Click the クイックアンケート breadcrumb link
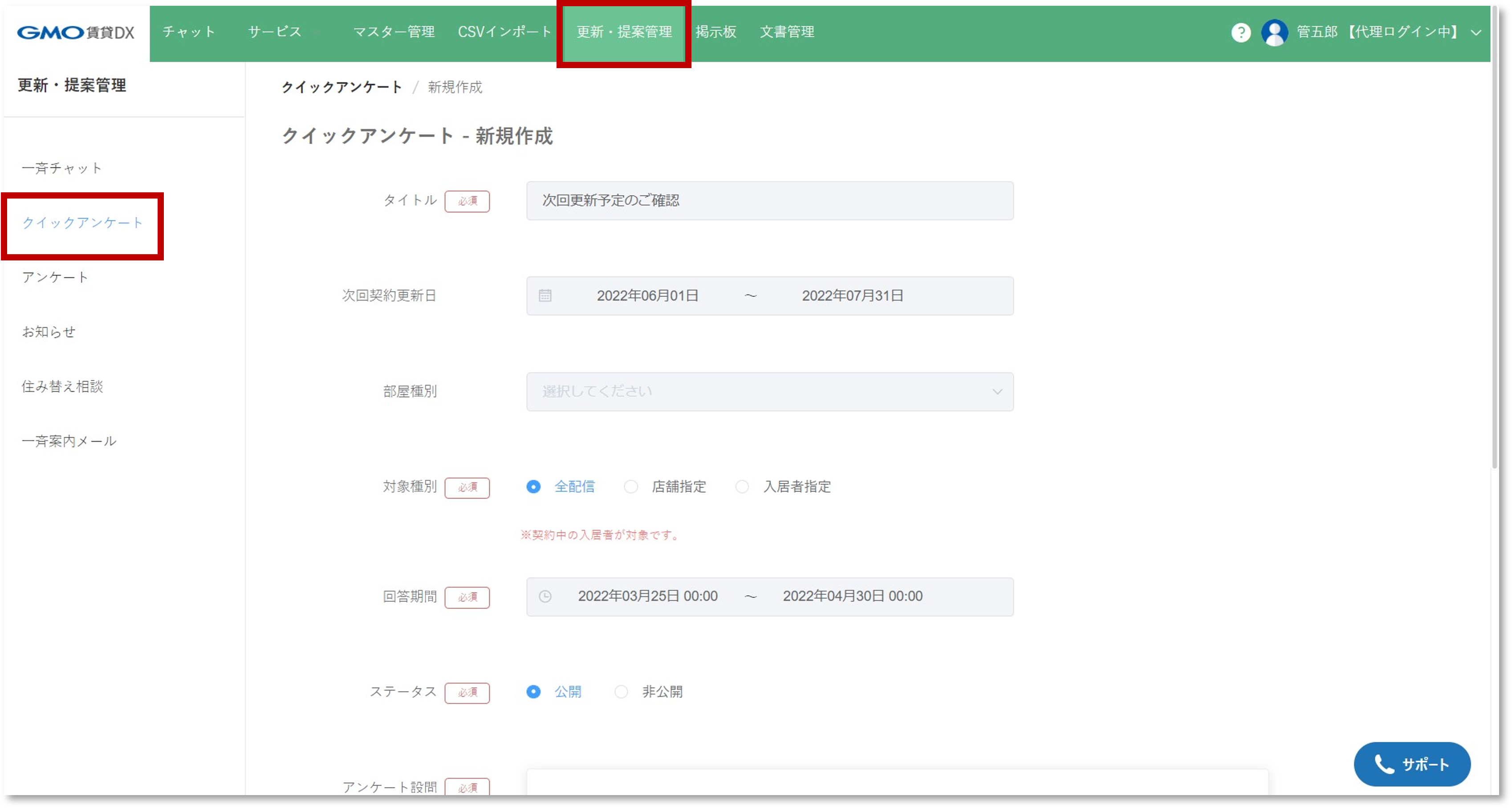This screenshot has width=1512, height=808. (x=341, y=87)
